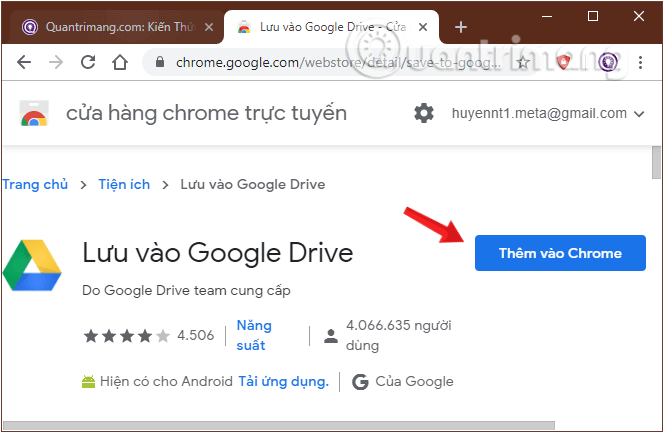Click the star rating 4.506
Viewport: 664px width, 433px height.
pos(149,336)
